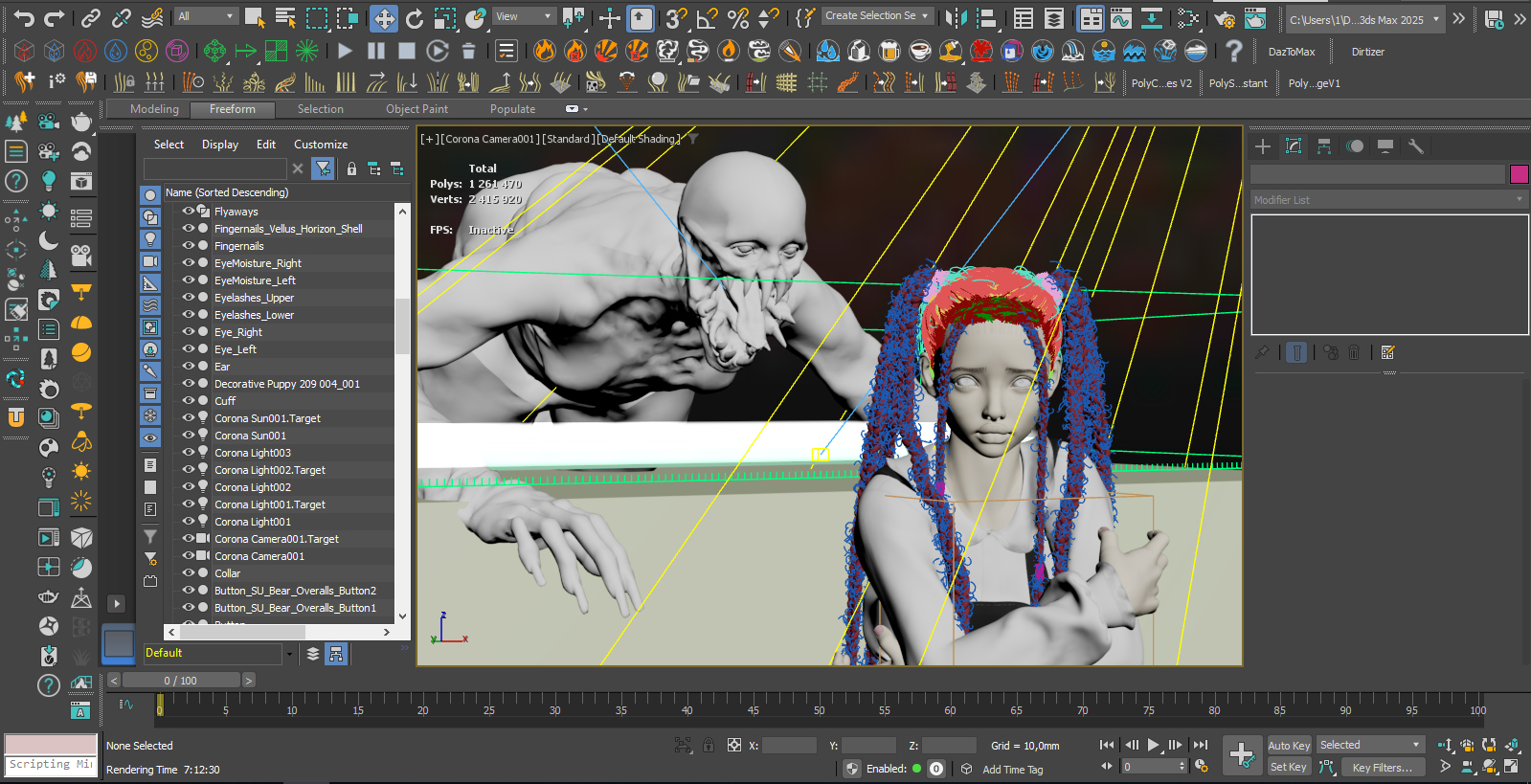This screenshot has height=784, width=1531.
Task: Select the Select and Rotate tool
Action: 415,18
